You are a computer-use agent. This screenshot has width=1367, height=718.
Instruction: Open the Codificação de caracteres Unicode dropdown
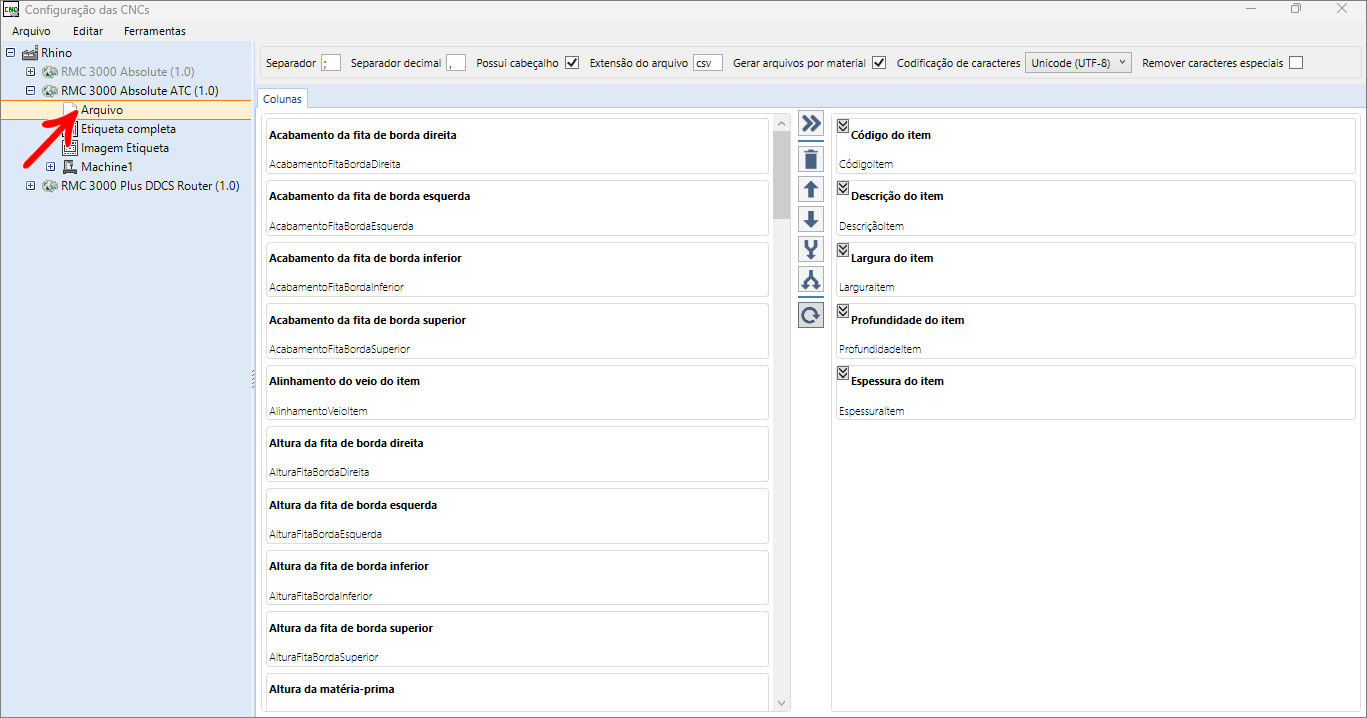1078,63
